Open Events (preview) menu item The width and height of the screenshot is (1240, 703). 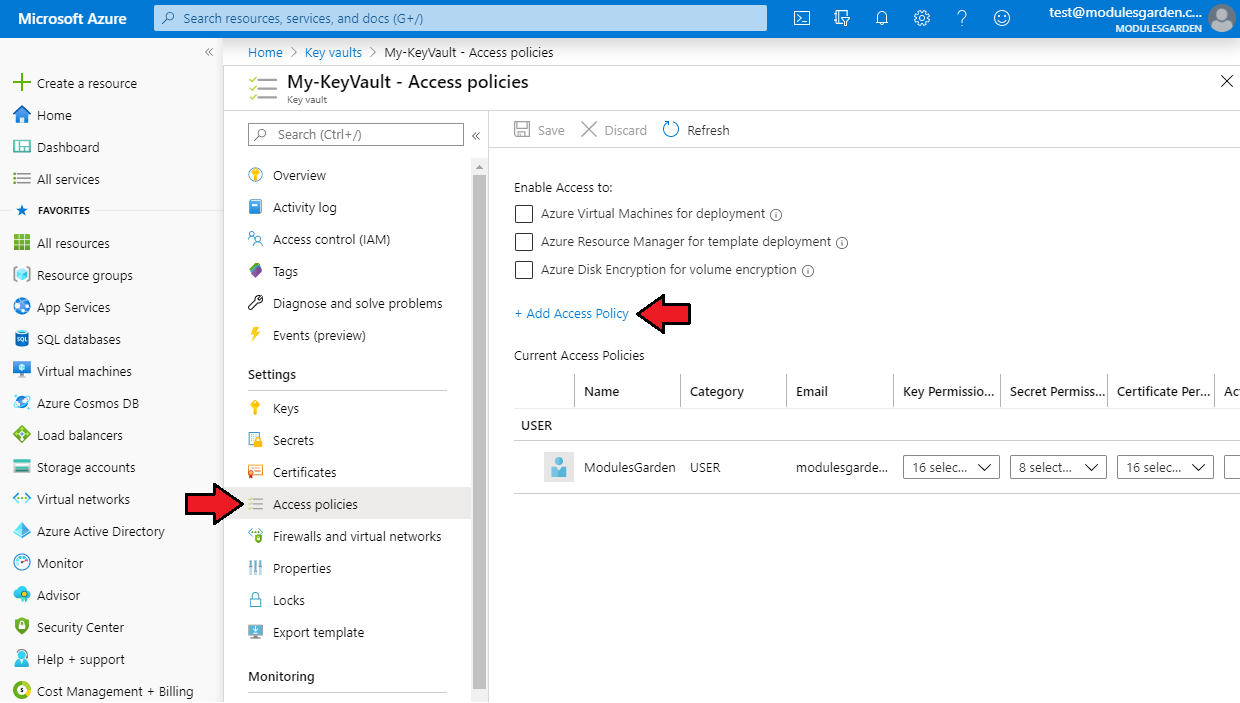tap(319, 335)
